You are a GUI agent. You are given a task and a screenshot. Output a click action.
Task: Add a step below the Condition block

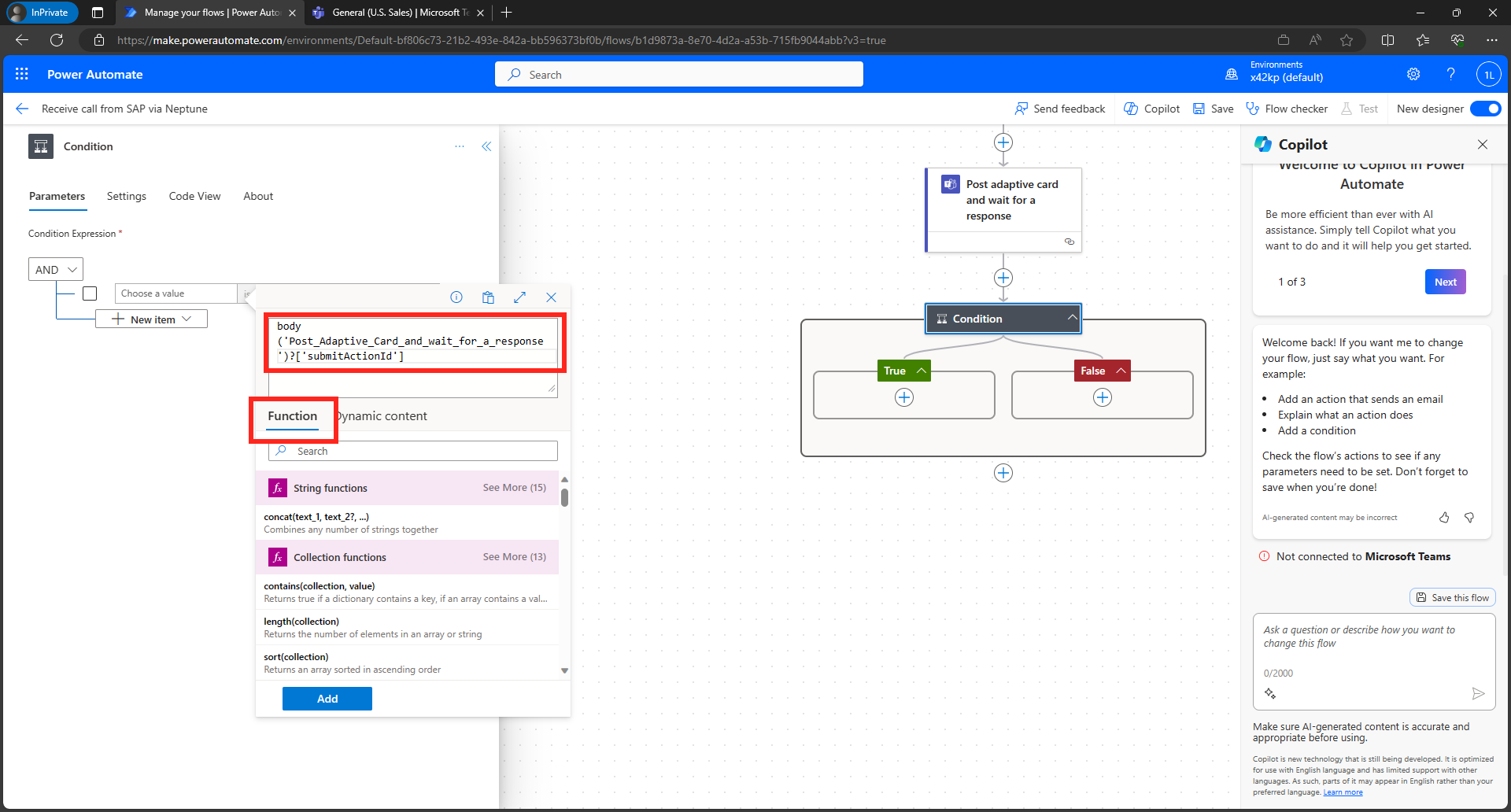pos(1003,473)
